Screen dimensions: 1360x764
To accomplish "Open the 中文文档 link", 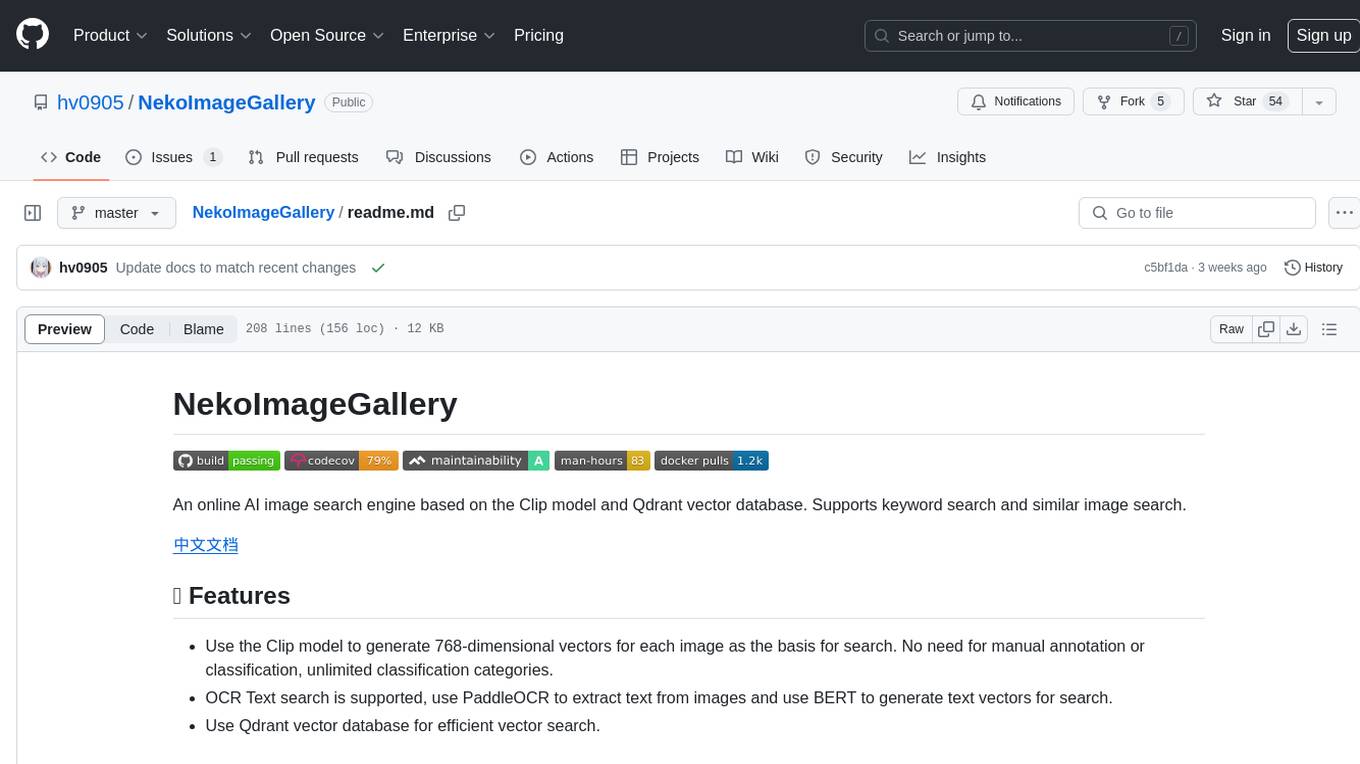I will point(206,545).
